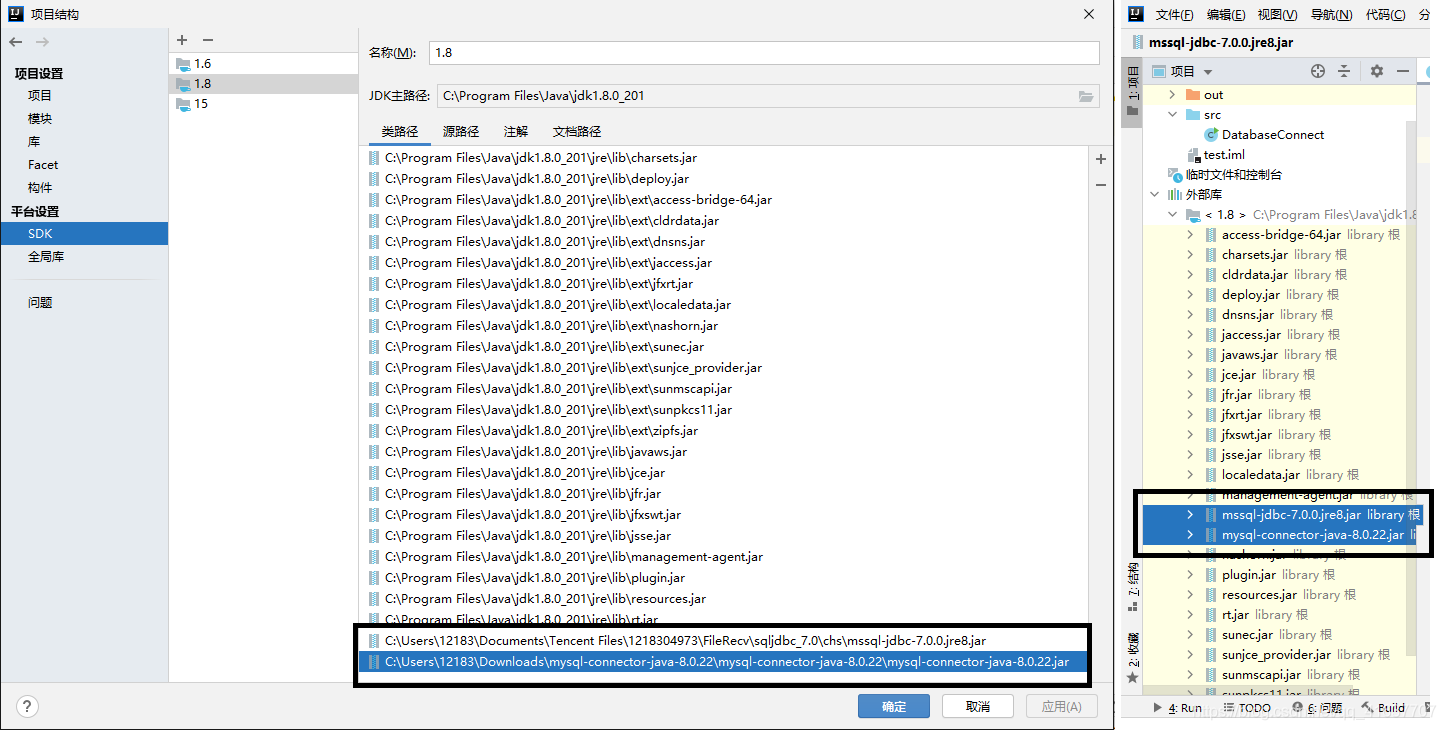Click the 应用(A) button

pos(1062,707)
